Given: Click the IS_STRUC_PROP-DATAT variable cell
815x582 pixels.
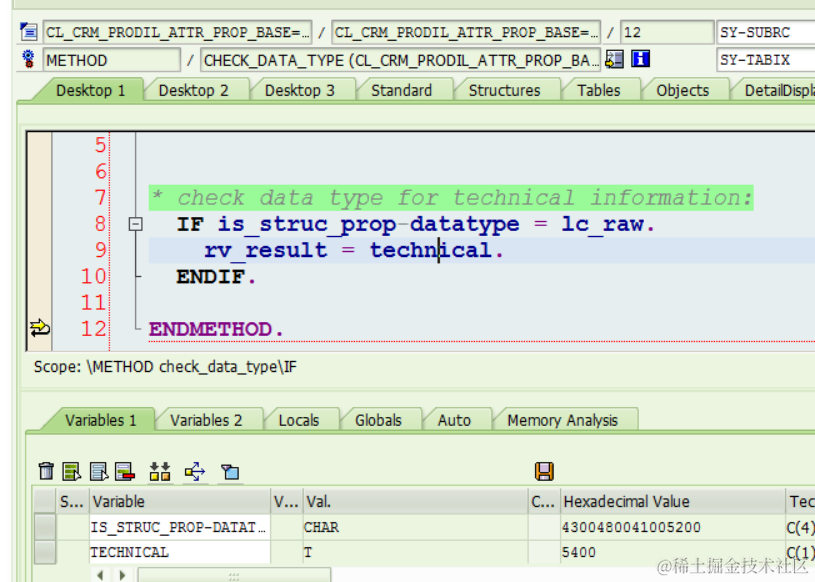Looking at the screenshot, I should pyautogui.click(x=180, y=527).
